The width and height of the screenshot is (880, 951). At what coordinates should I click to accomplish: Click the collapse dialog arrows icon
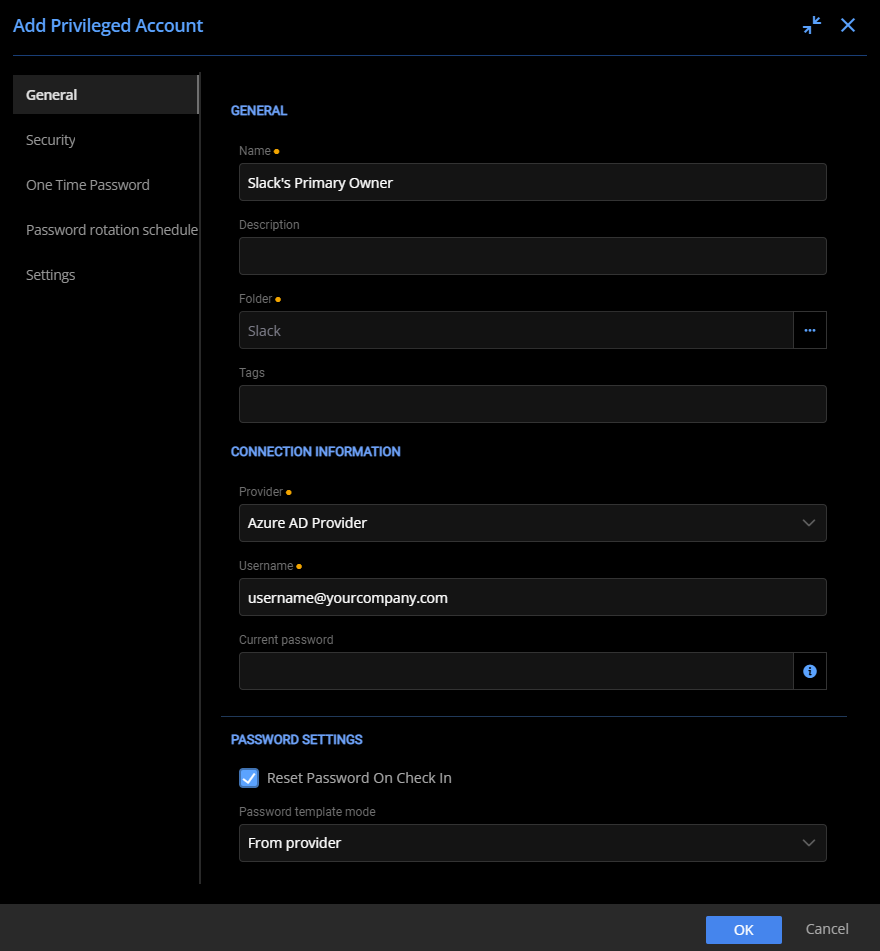tap(812, 25)
